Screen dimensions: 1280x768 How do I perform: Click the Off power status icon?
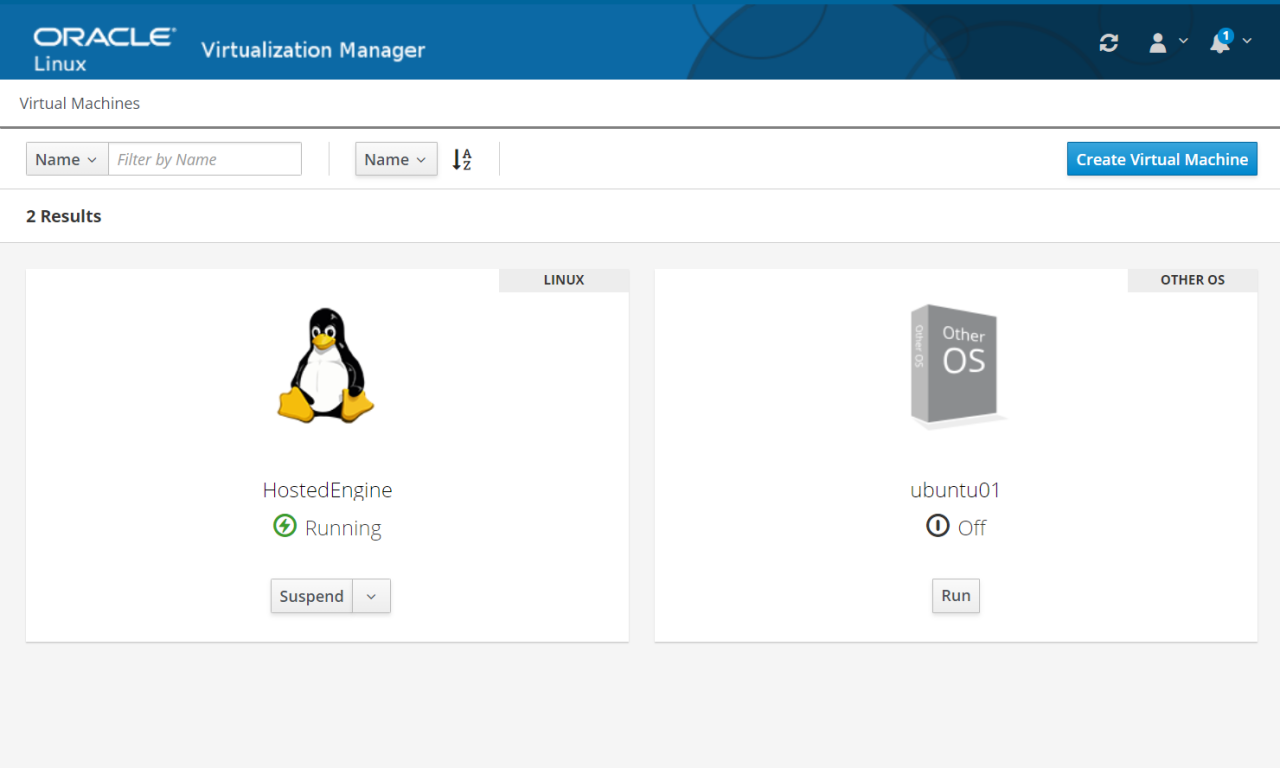937,525
